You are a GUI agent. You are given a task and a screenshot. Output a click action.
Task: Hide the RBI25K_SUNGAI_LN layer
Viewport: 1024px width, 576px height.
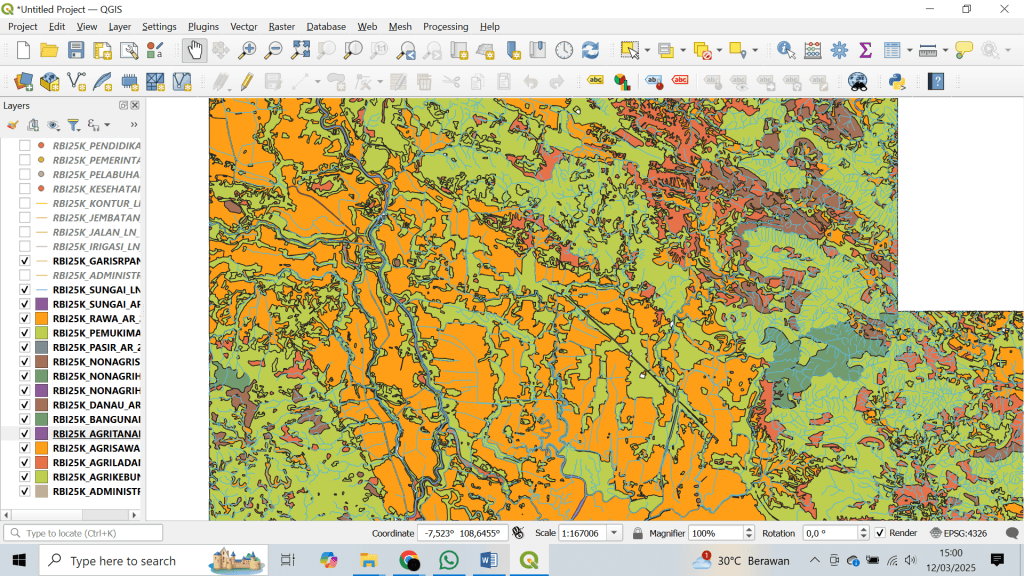pos(25,289)
